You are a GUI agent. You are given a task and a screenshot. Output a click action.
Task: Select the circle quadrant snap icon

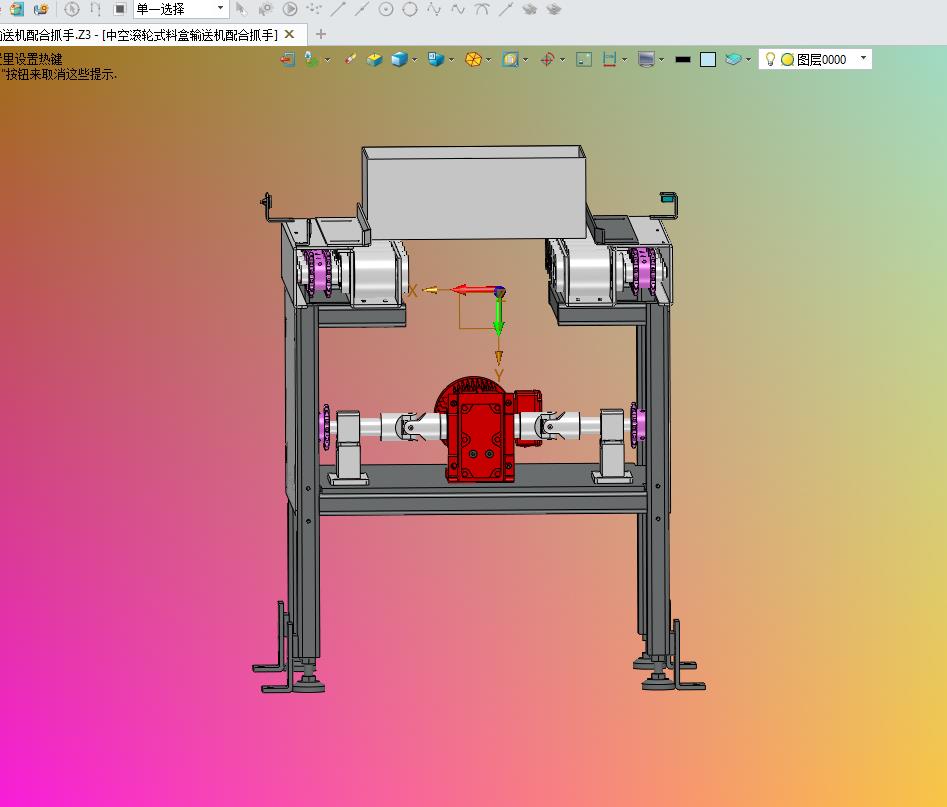click(x=410, y=9)
